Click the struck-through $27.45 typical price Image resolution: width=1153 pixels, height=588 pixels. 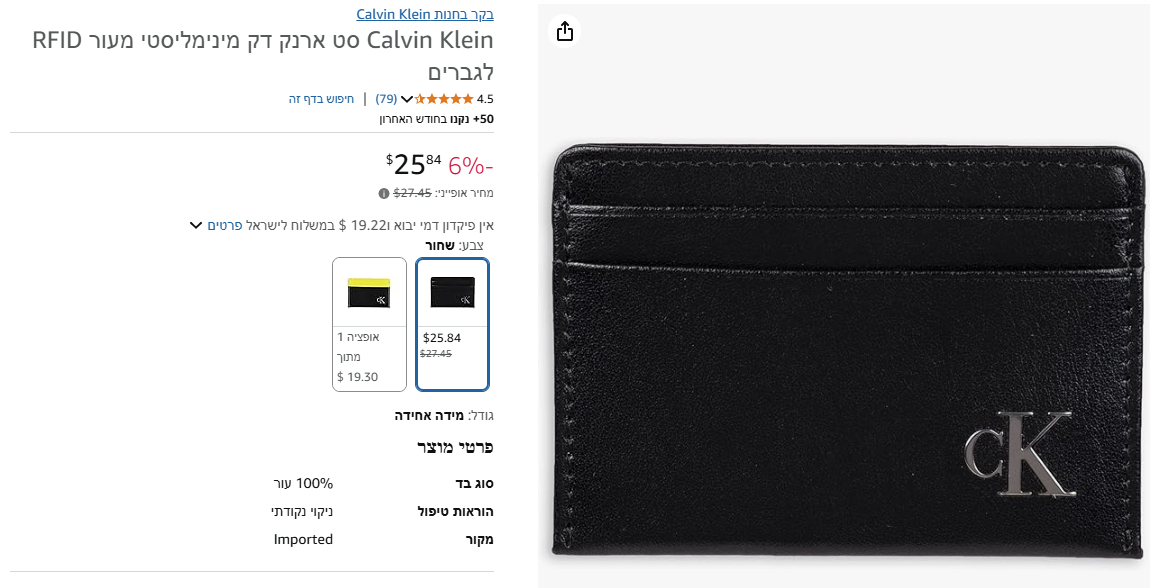tap(413, 193)
